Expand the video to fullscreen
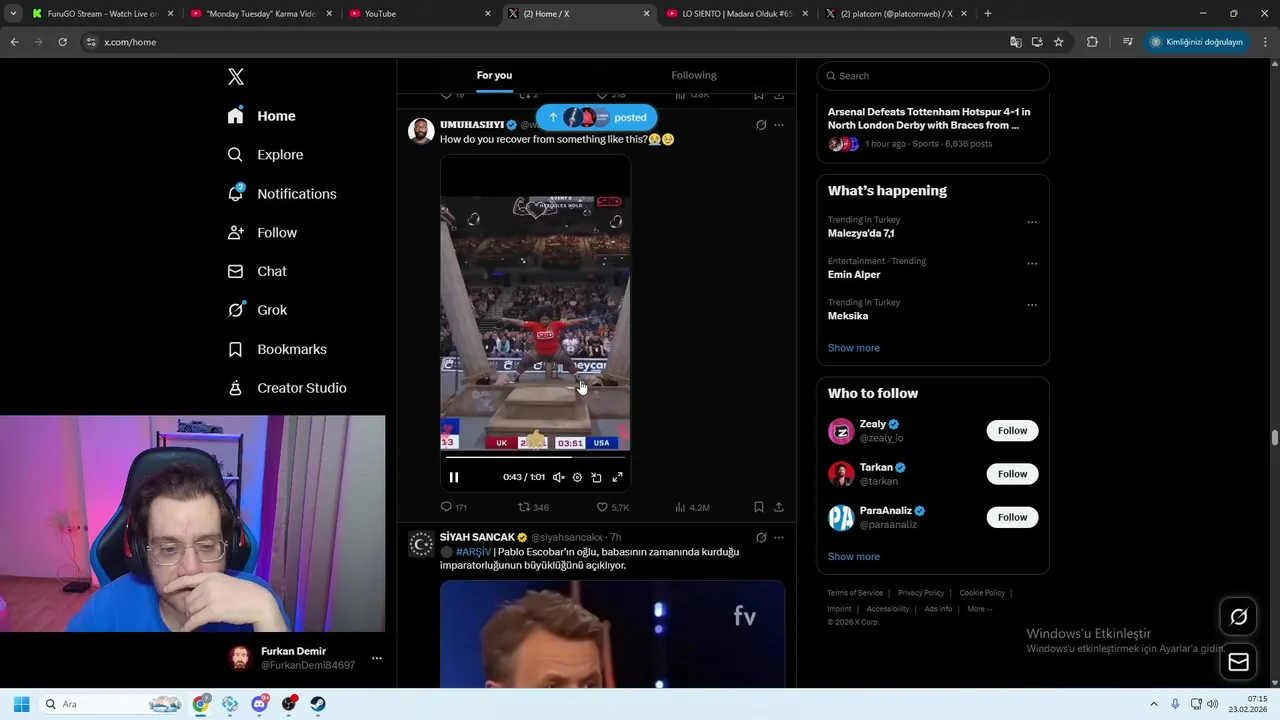1280x720 pixels. point(617,477)
